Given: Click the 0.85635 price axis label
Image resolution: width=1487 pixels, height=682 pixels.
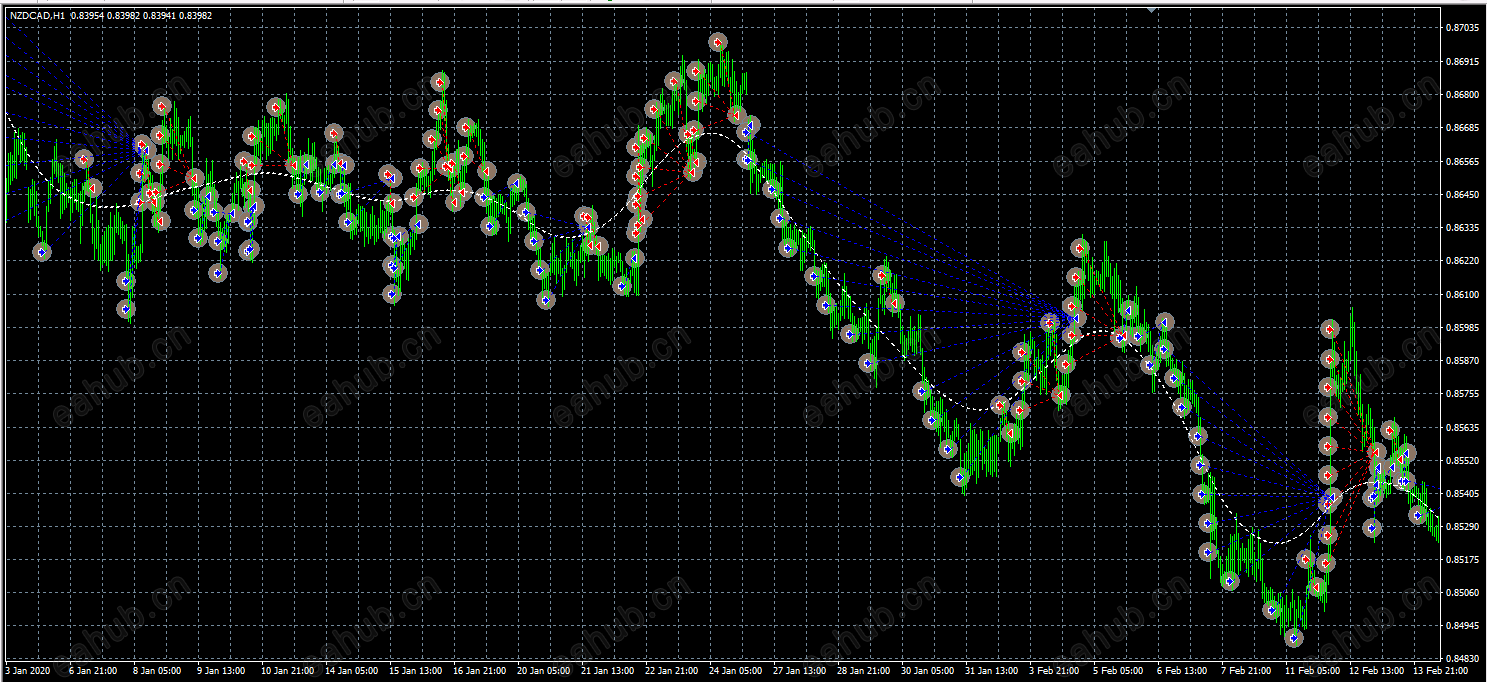Looking at the screenshot, I should 1464,427.
